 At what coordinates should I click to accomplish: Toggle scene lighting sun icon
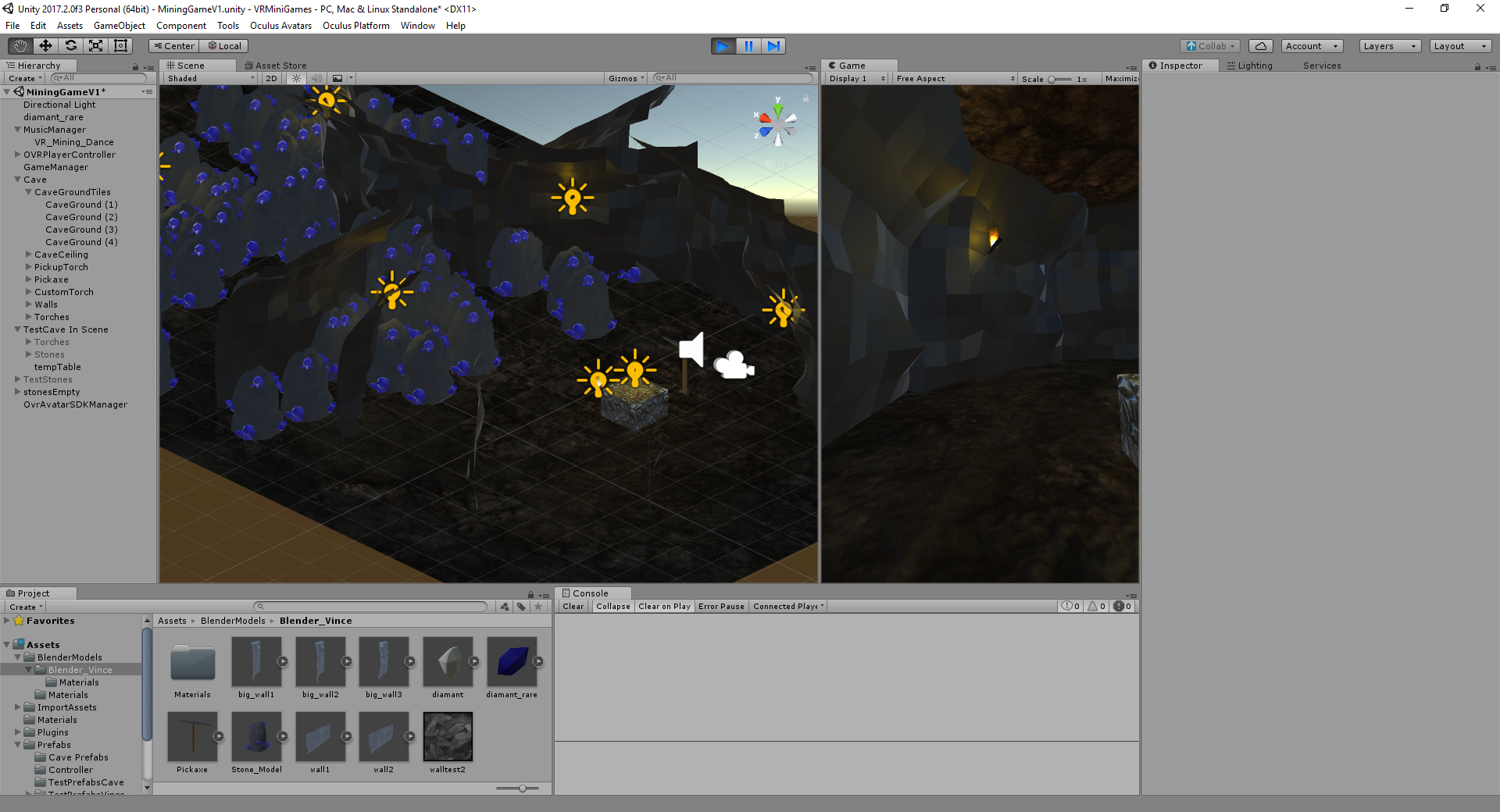click(296, 78)
